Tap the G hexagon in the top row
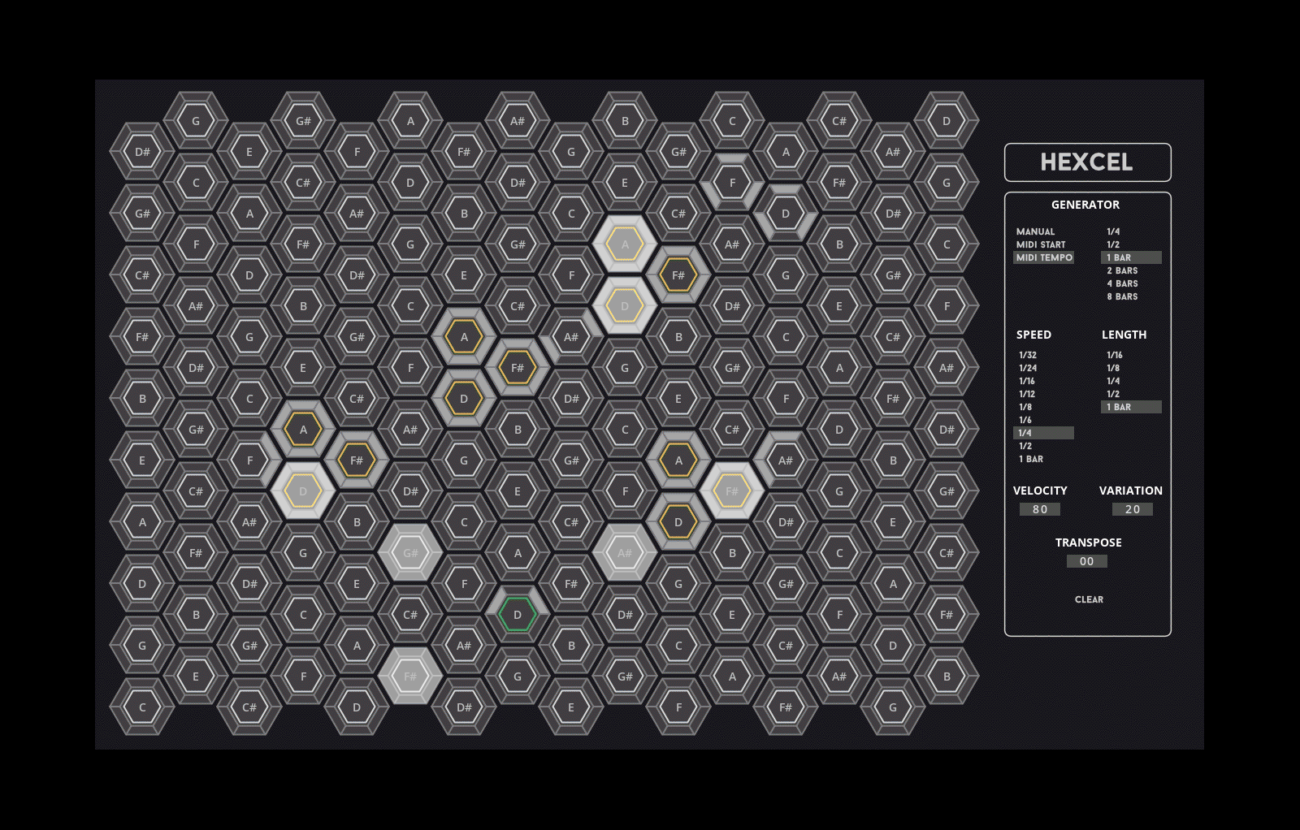1300x830 pixels. click(195, 121)
